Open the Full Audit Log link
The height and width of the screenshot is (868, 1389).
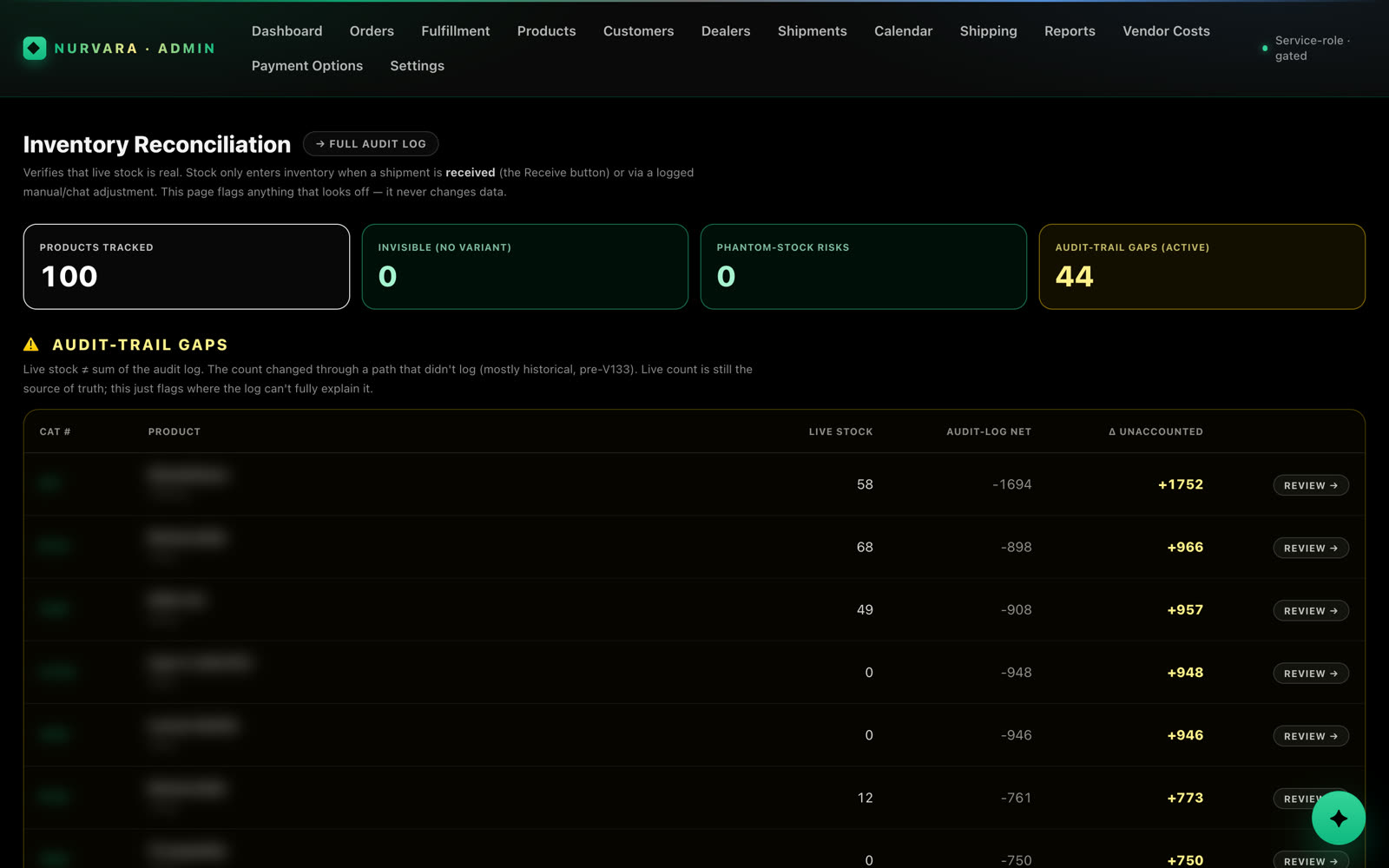point(371,144)
